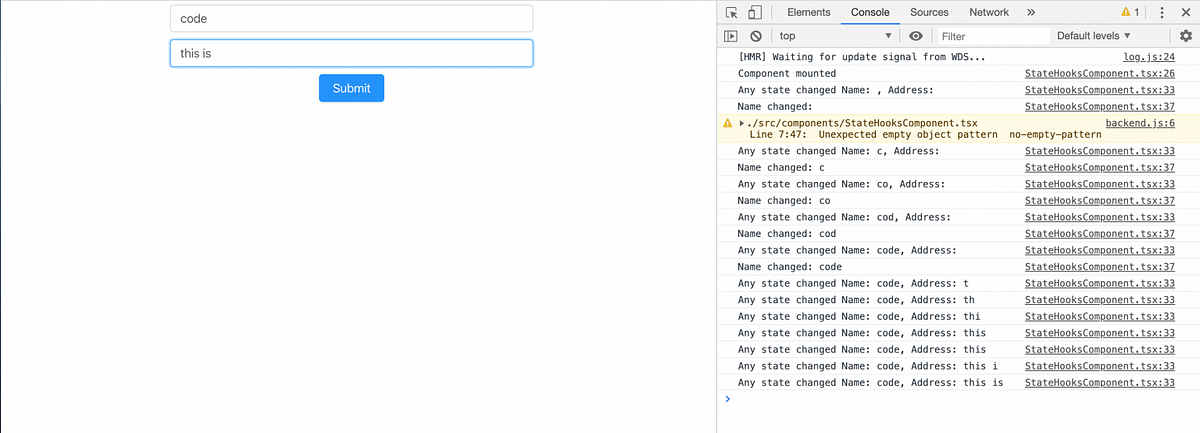This screenshot has width=1200, height=433.
Task: Toggle the device toolbar icon
Action: 755,12
